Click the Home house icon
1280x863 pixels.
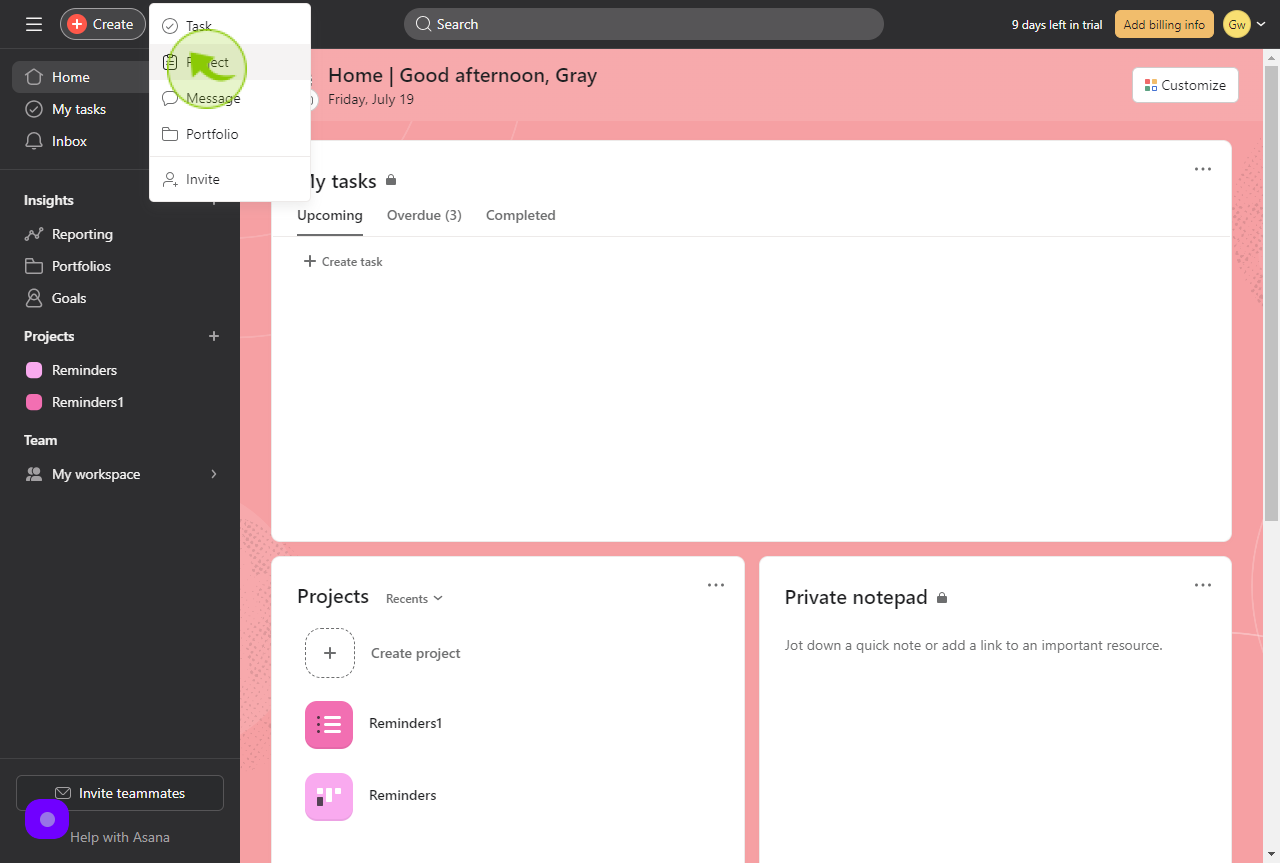(x=34, y=77)
